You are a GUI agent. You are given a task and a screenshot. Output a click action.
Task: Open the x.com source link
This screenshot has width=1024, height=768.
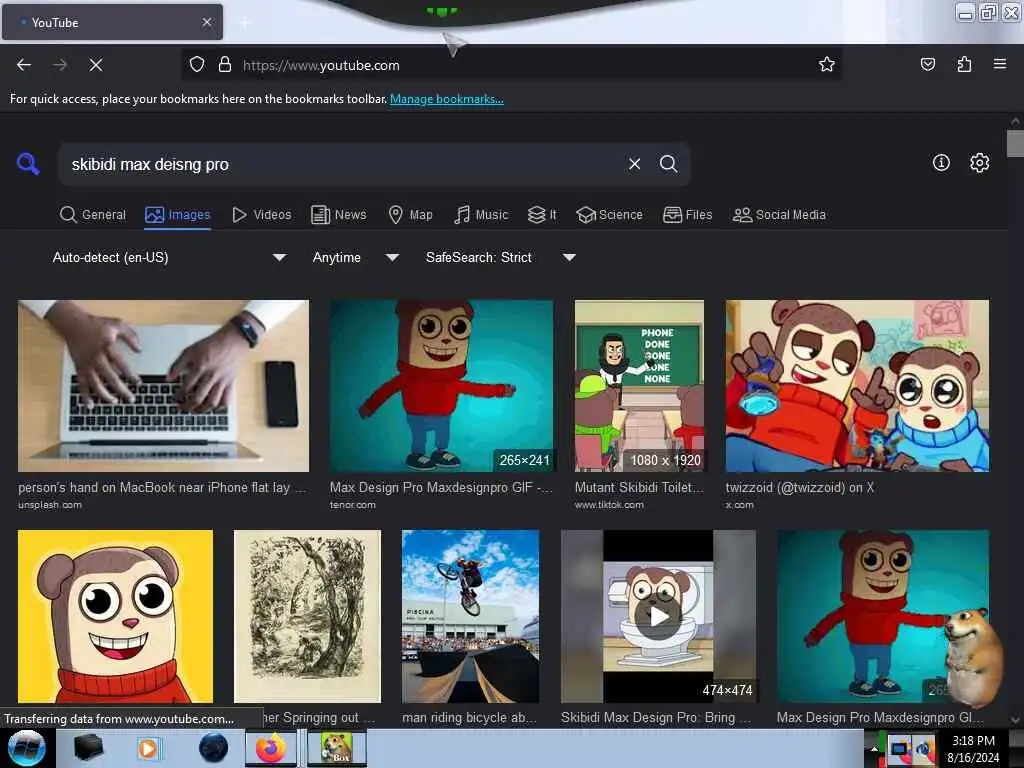point(739,505)
